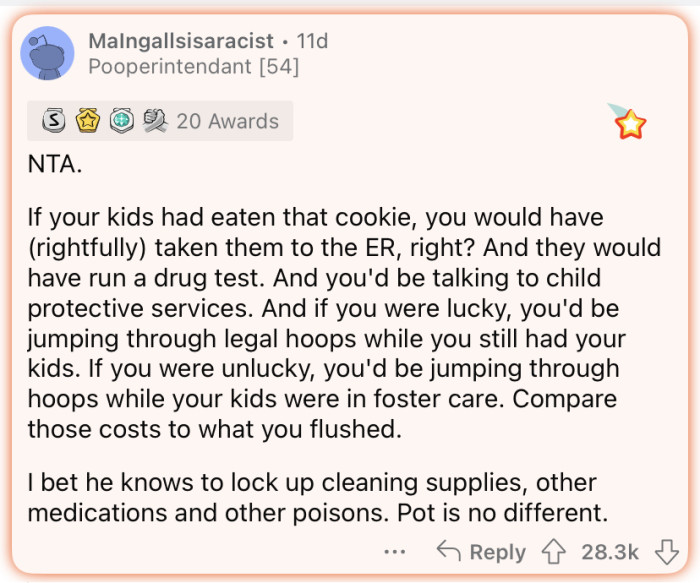Click the Reply button text

(498, 551)
